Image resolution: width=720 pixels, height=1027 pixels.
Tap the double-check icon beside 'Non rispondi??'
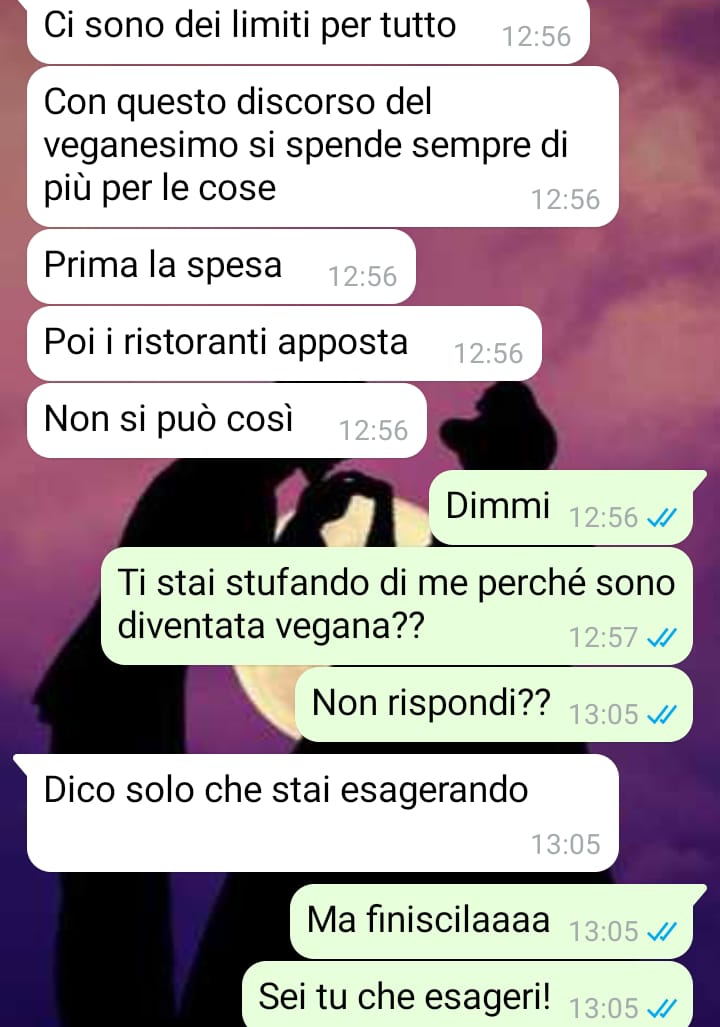(661, 715)
